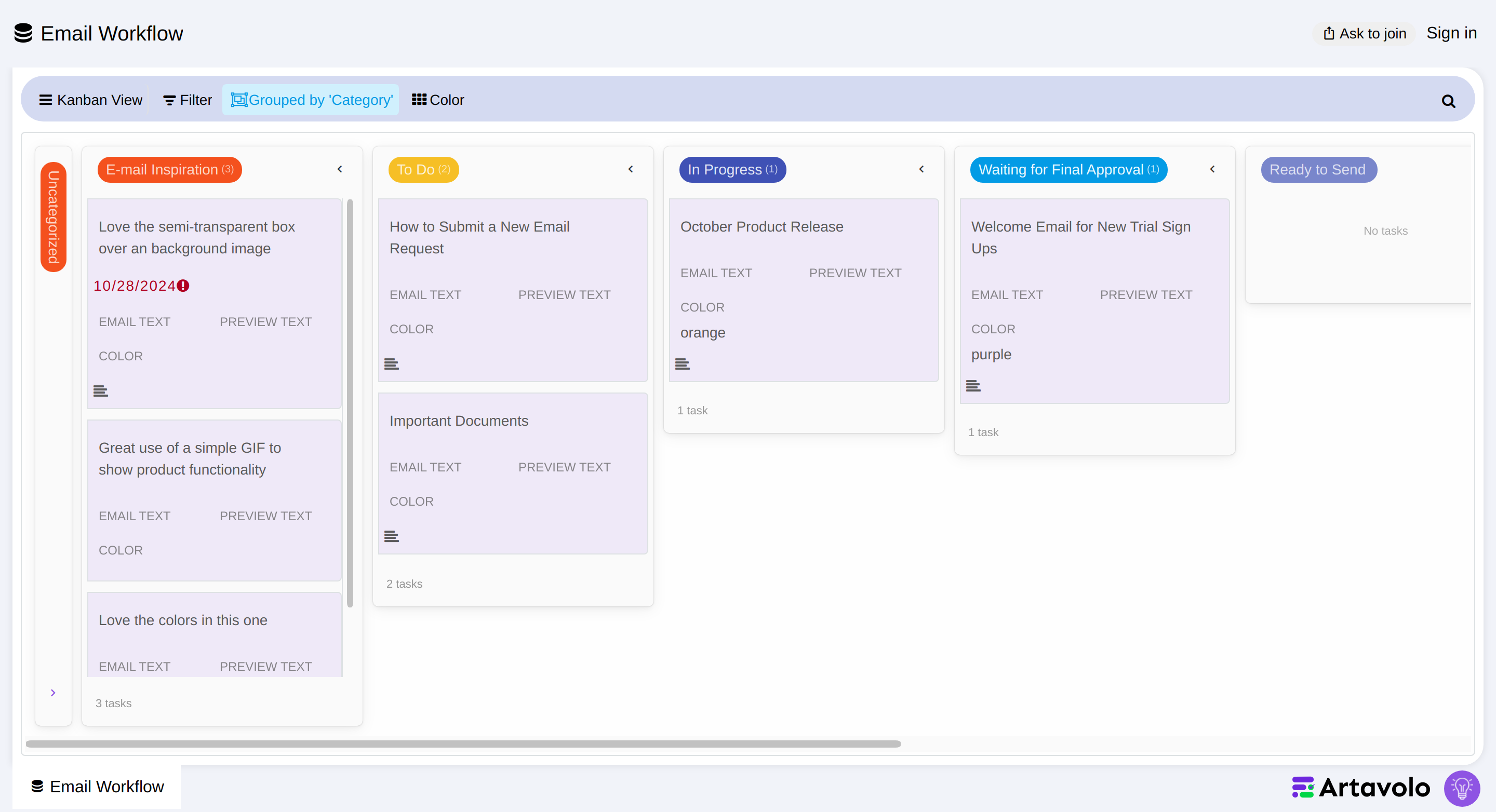Click description icon on Welcome Email card
The width and height of the screenshot is (1496, 812).
tap(973, 385)
